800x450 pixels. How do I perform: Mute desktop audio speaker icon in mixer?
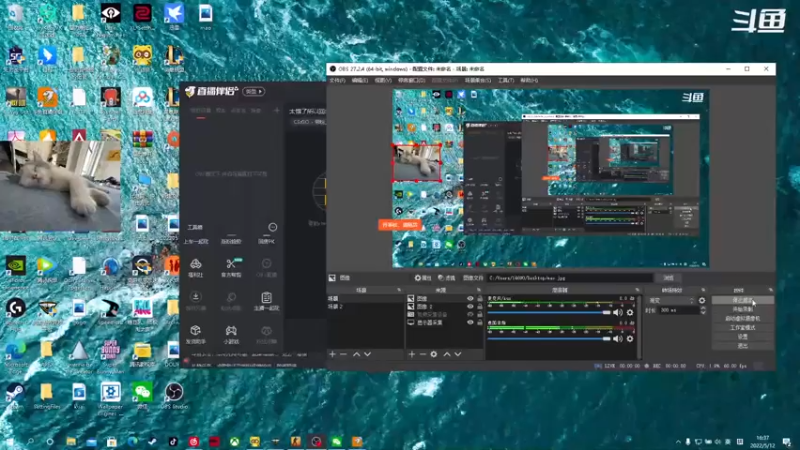point(618,339)
